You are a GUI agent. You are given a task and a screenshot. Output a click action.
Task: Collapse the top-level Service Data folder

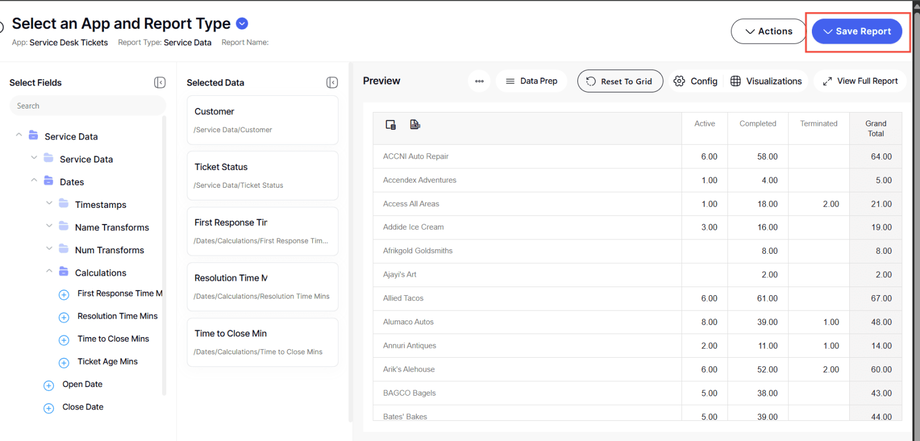coord(19,136)
